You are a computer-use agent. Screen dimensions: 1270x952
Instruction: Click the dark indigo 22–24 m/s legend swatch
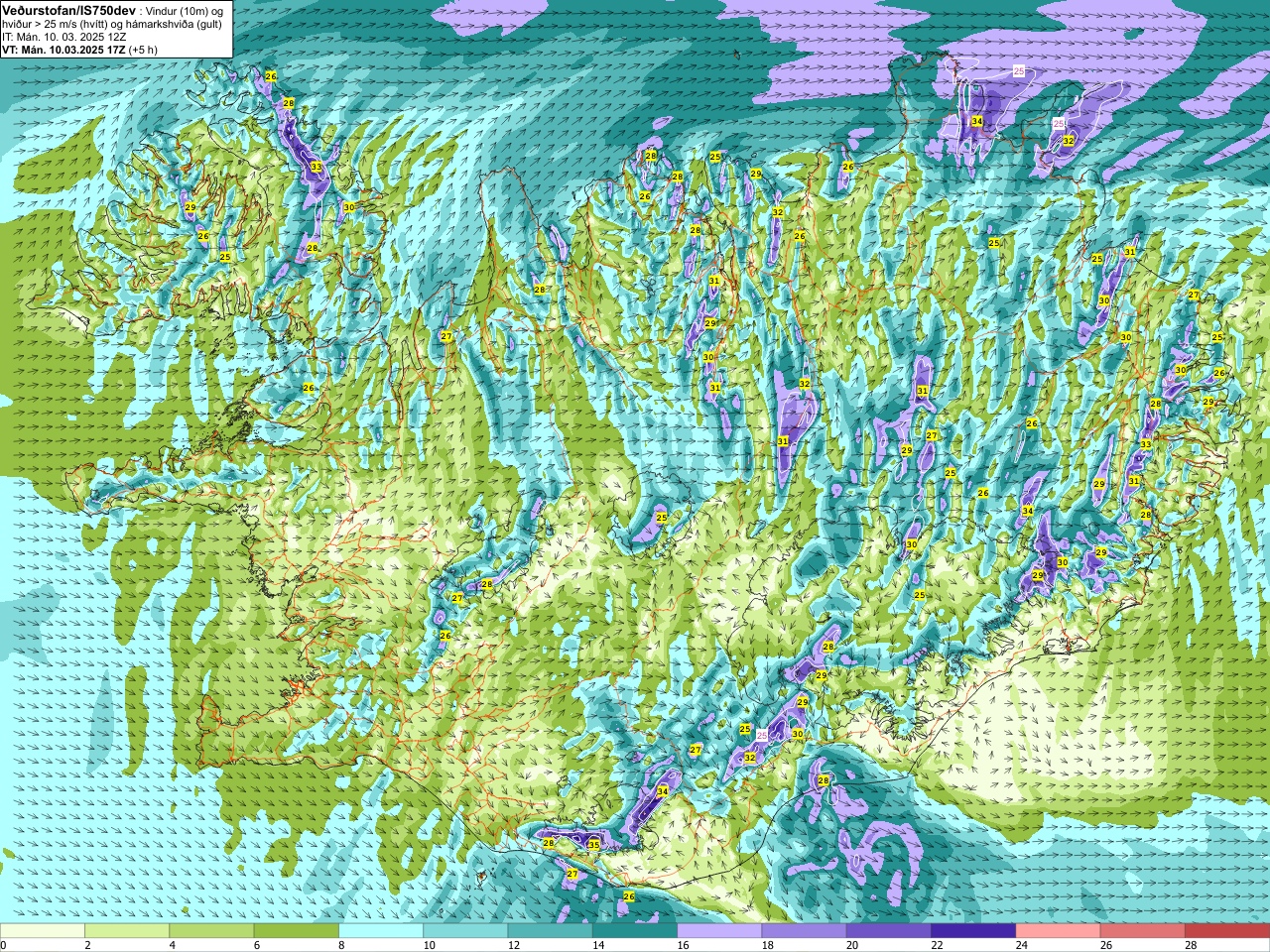point(973,931)
